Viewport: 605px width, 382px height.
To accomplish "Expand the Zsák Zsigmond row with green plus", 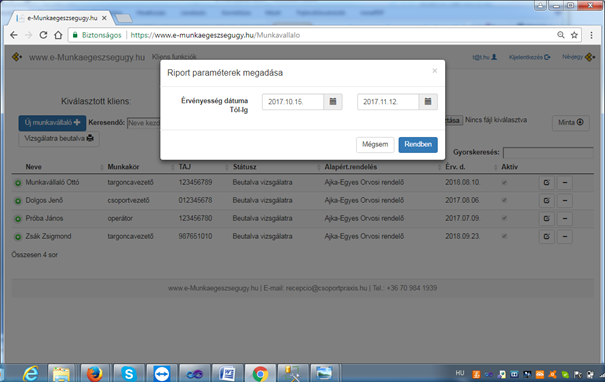I will tap(18, 237).
